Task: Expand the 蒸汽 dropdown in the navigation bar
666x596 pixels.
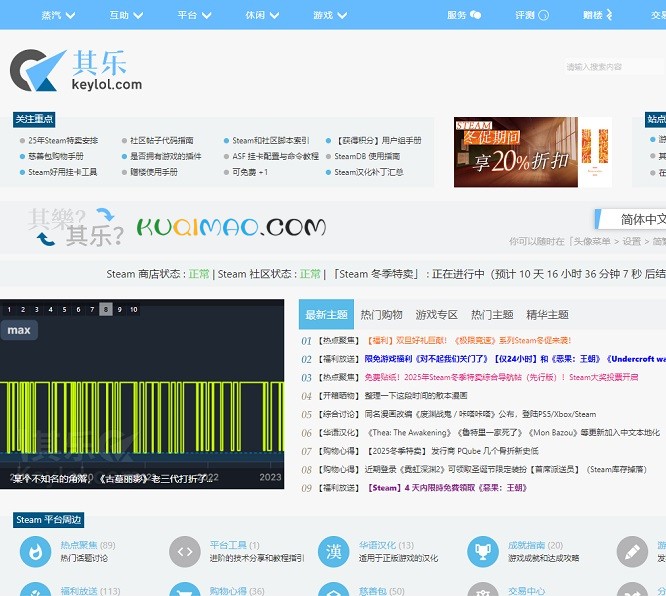Action: 58,15
